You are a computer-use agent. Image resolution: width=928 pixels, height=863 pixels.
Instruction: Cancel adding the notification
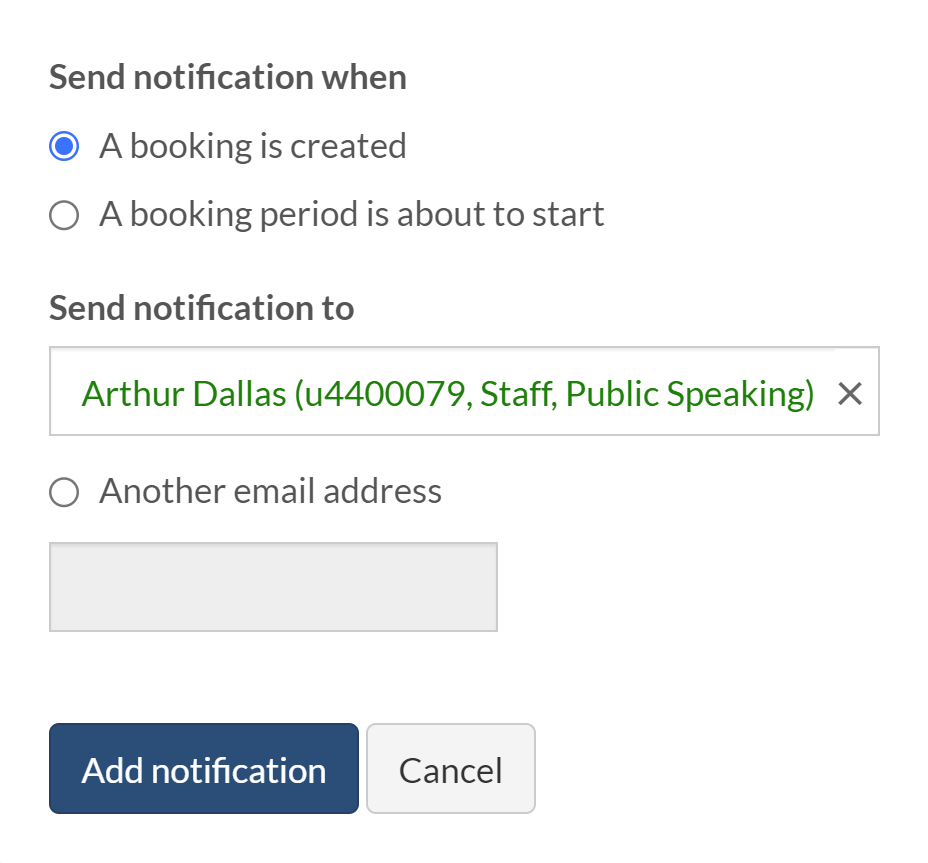tap(451, 769)
